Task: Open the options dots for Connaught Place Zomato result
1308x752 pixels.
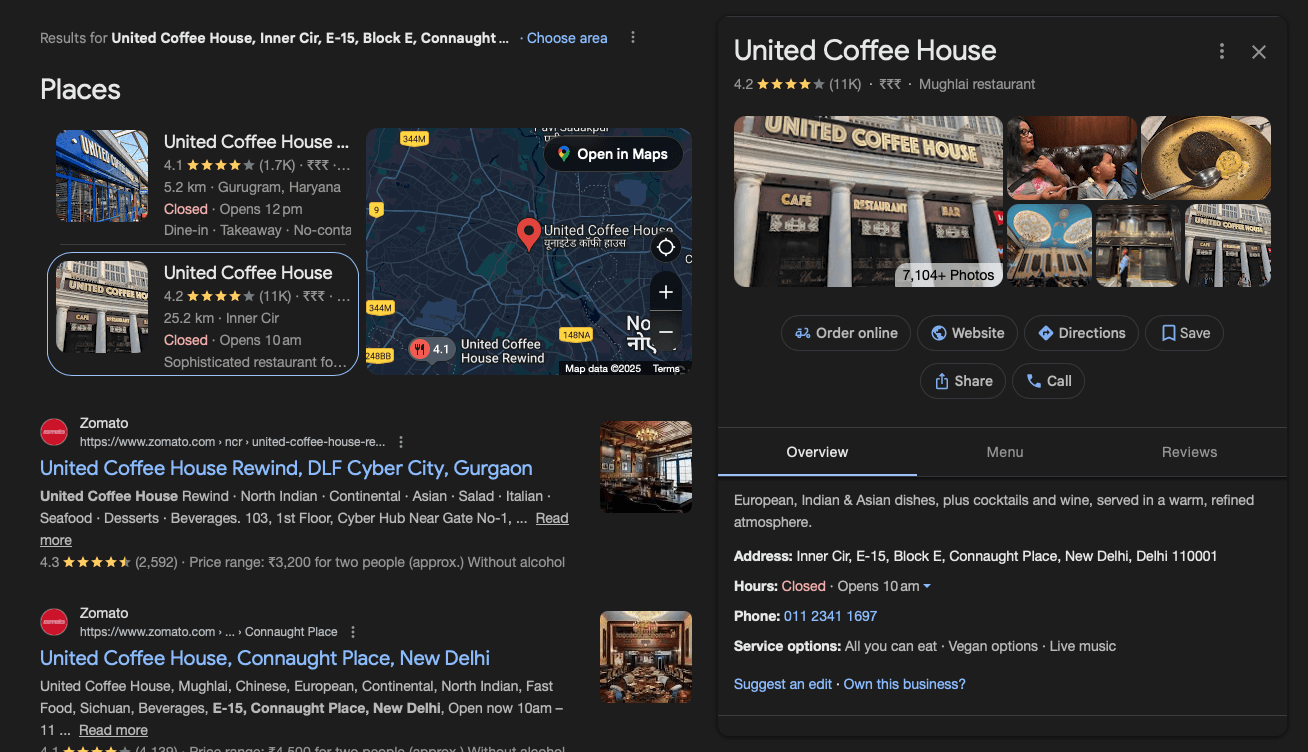Action: (353, 631)
